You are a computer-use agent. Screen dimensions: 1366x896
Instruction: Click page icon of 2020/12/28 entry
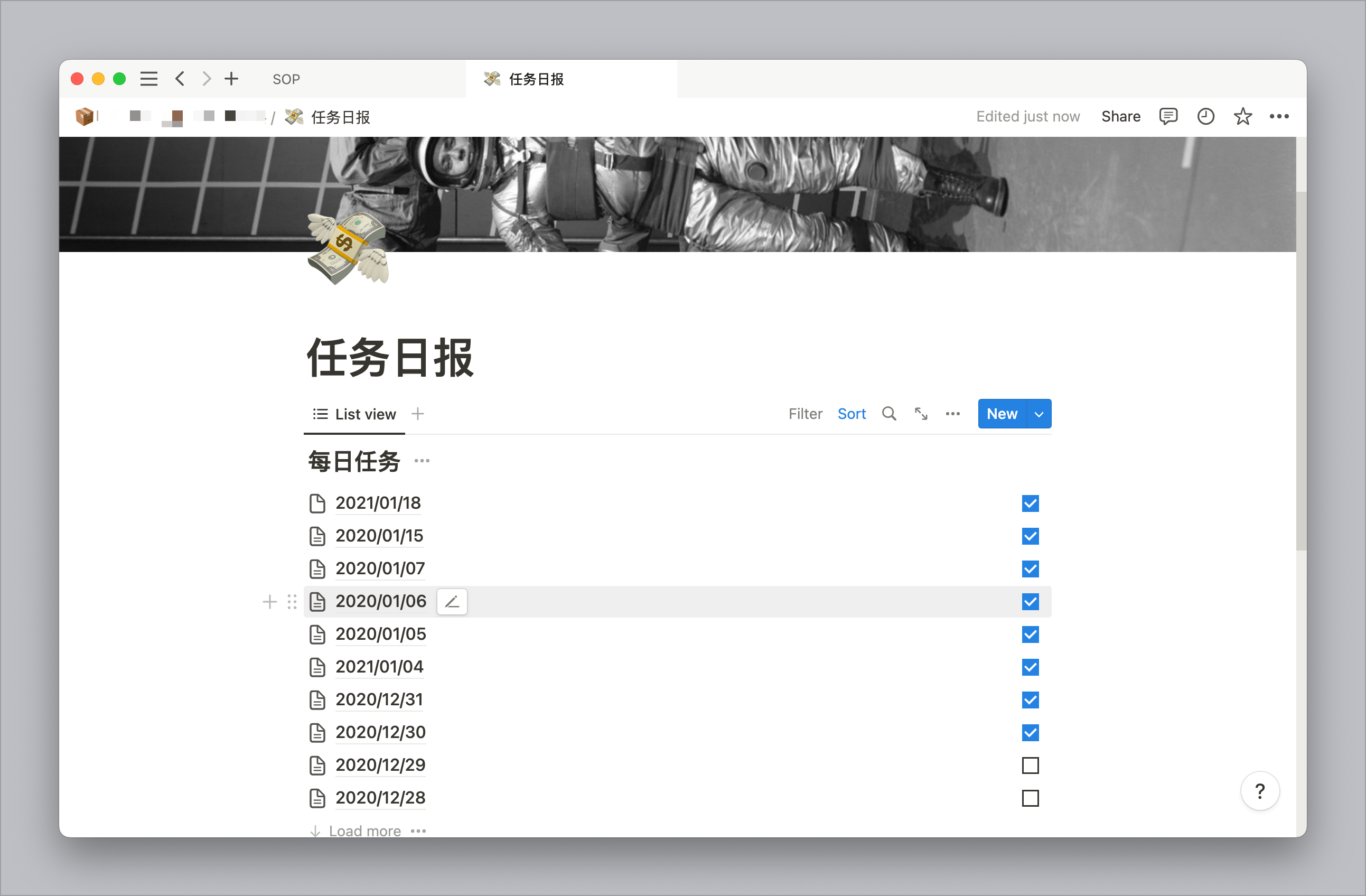(317, 798)
